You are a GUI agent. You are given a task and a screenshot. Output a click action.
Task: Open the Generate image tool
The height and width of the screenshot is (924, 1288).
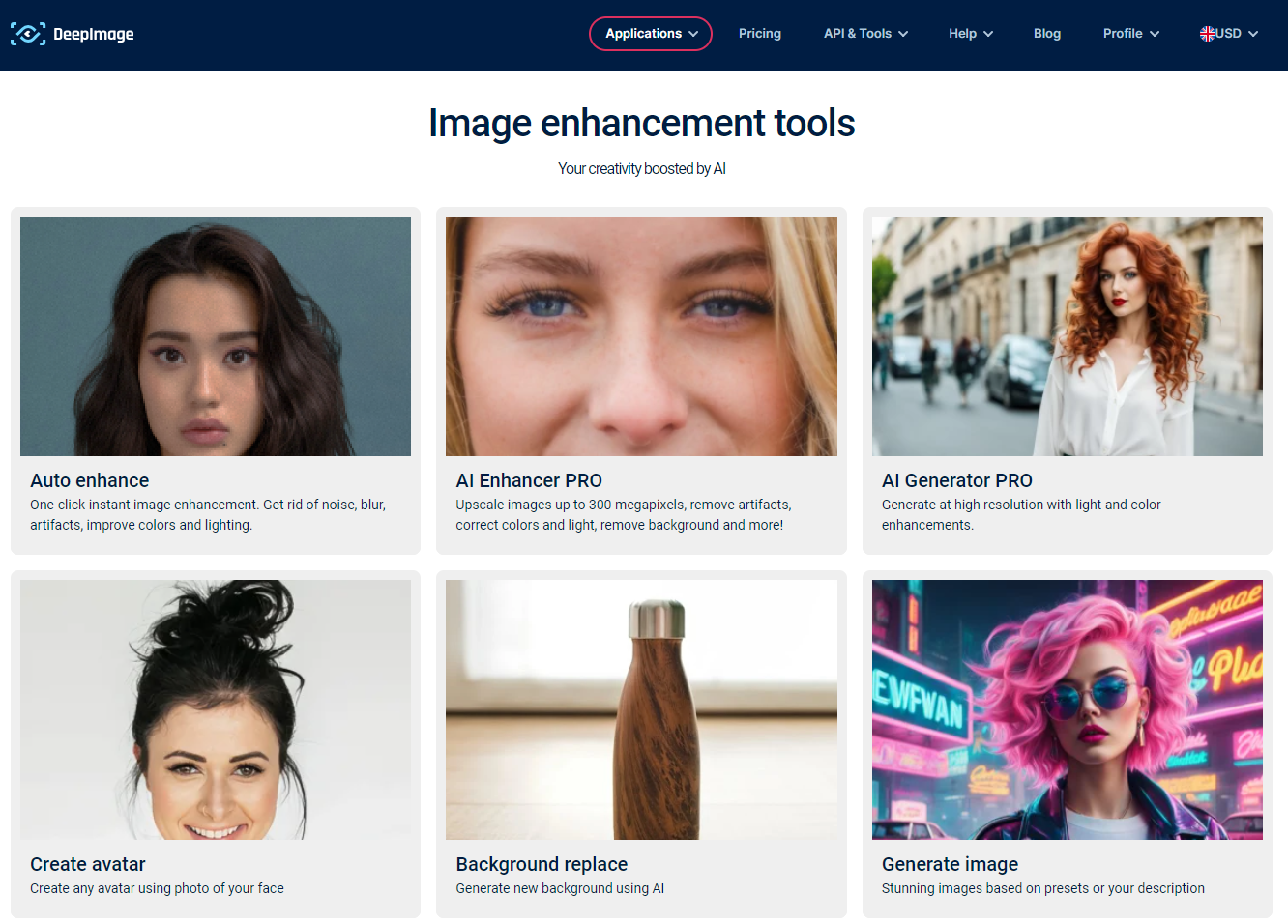pos(950,864)
